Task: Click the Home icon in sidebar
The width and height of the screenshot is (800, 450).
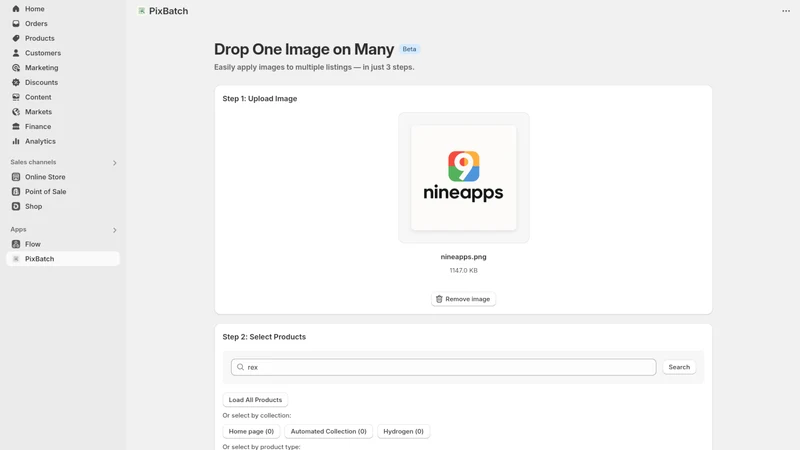Action: click(x=16, y=9)
